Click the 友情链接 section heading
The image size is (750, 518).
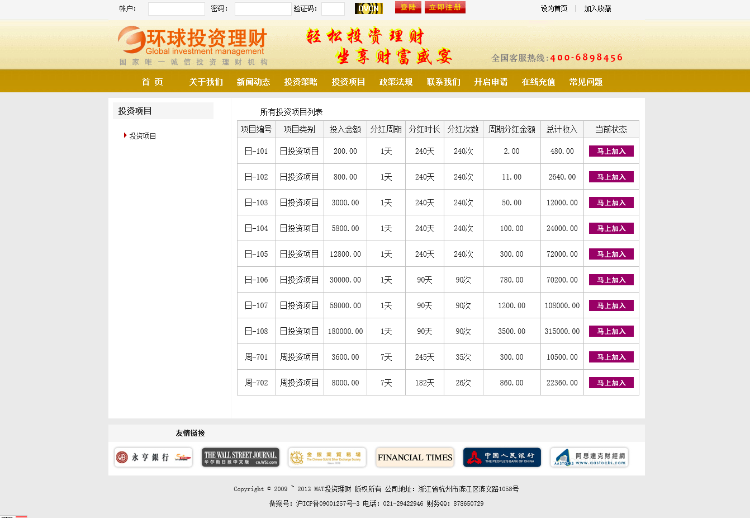190,433
